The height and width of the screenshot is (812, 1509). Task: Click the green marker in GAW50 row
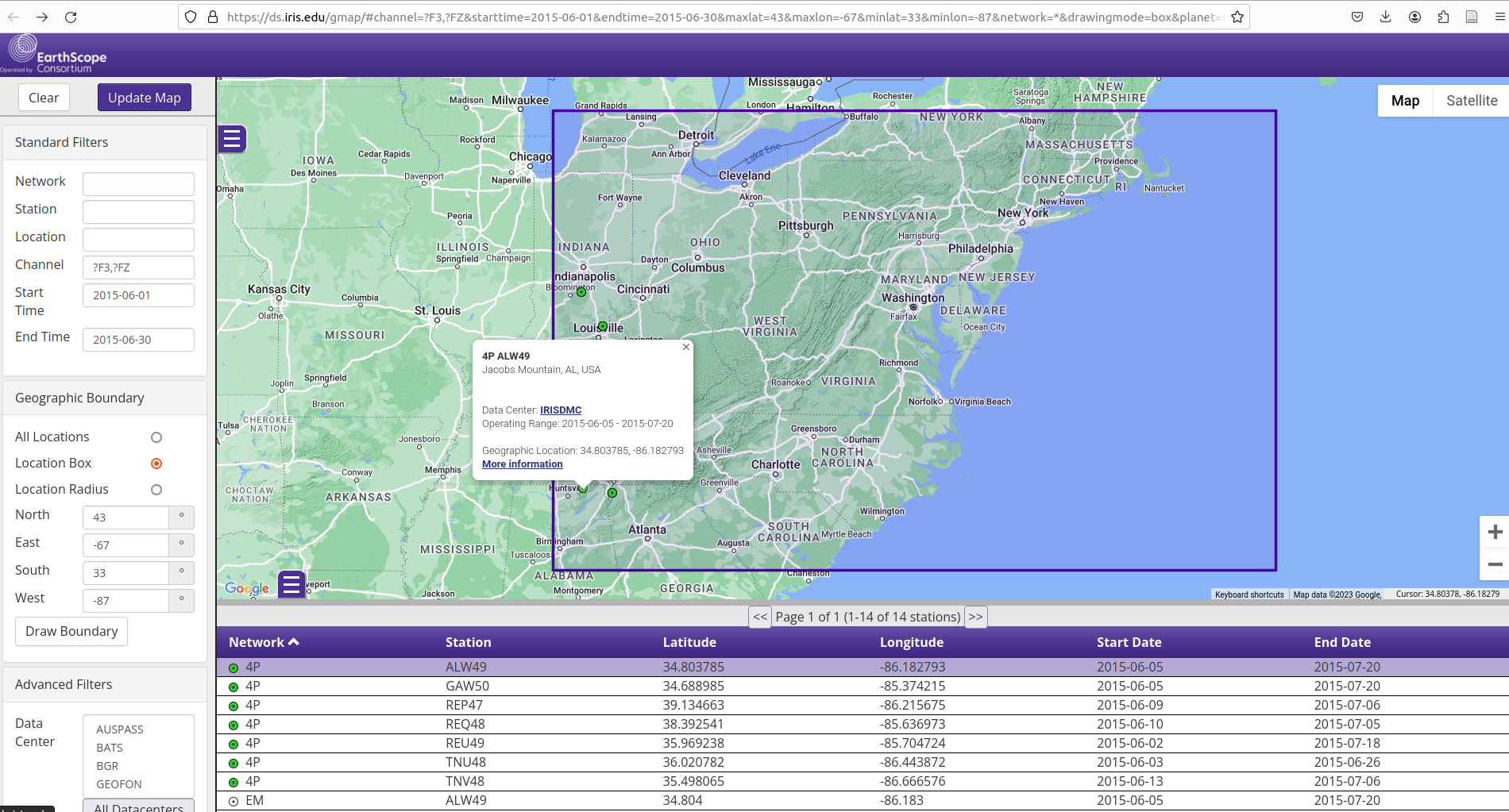tap(233, 687)
